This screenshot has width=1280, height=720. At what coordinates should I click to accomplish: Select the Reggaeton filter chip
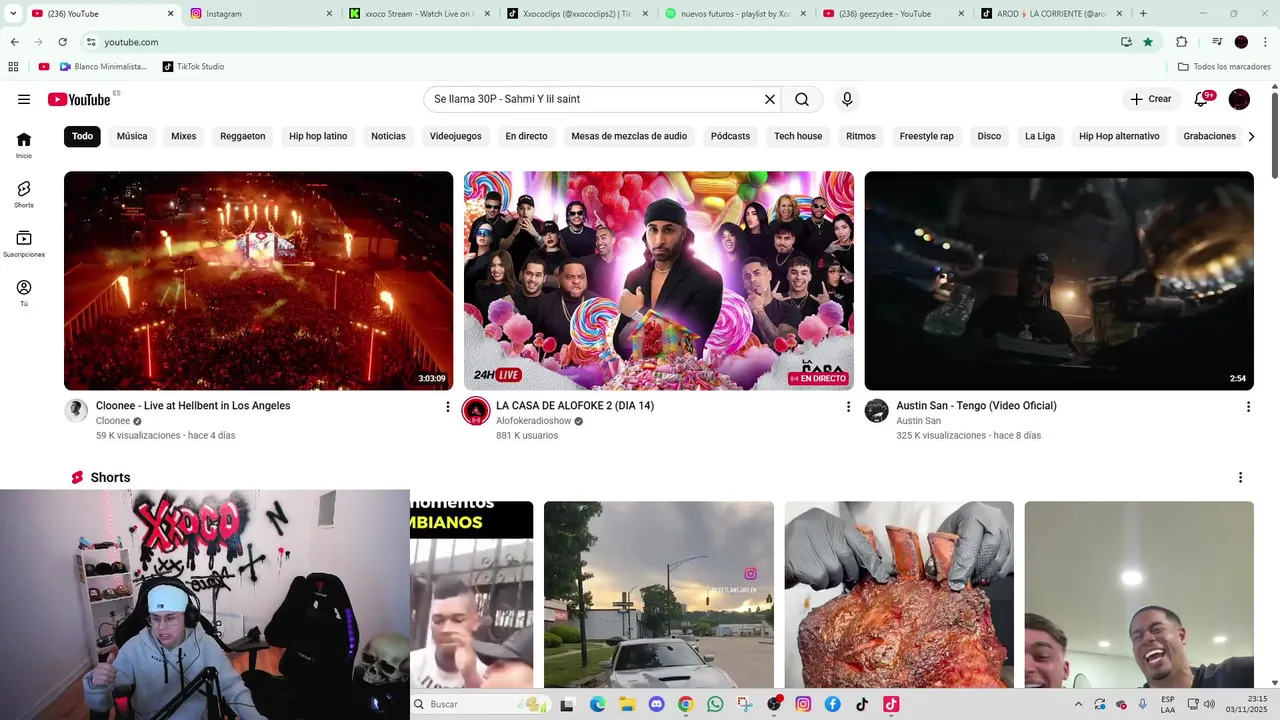tap(243, 136)
